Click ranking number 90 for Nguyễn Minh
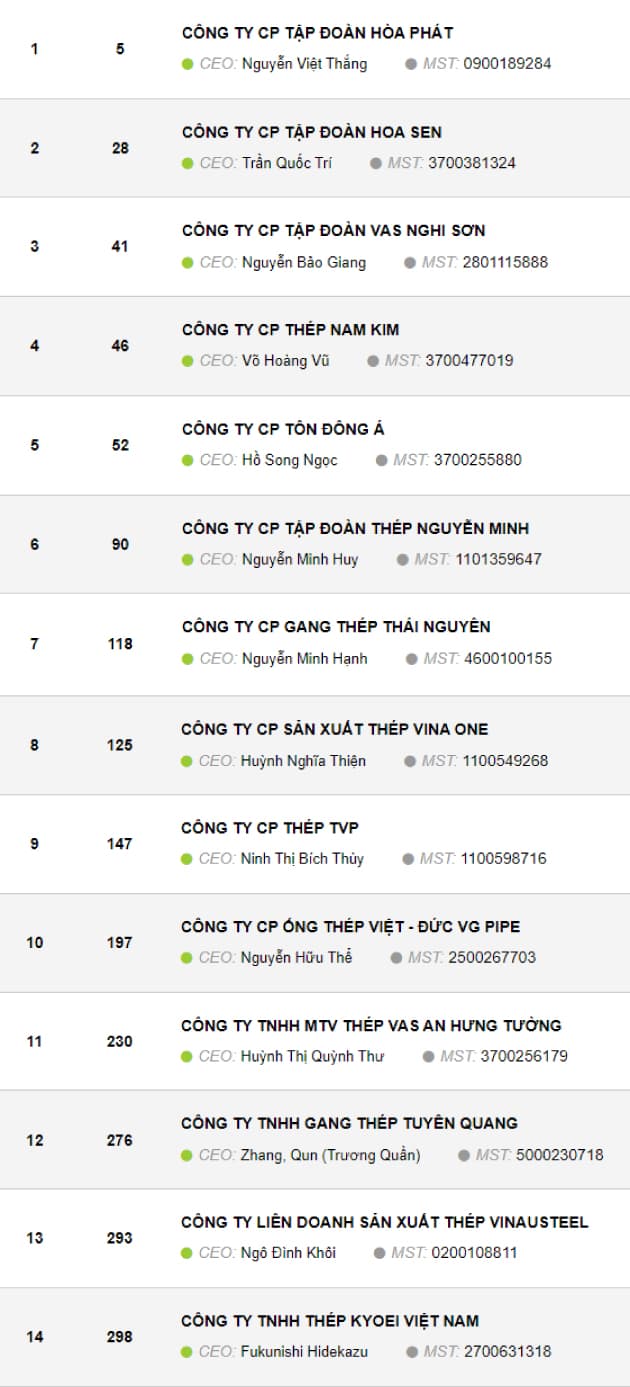630x1387 pixels. [120, 544]
